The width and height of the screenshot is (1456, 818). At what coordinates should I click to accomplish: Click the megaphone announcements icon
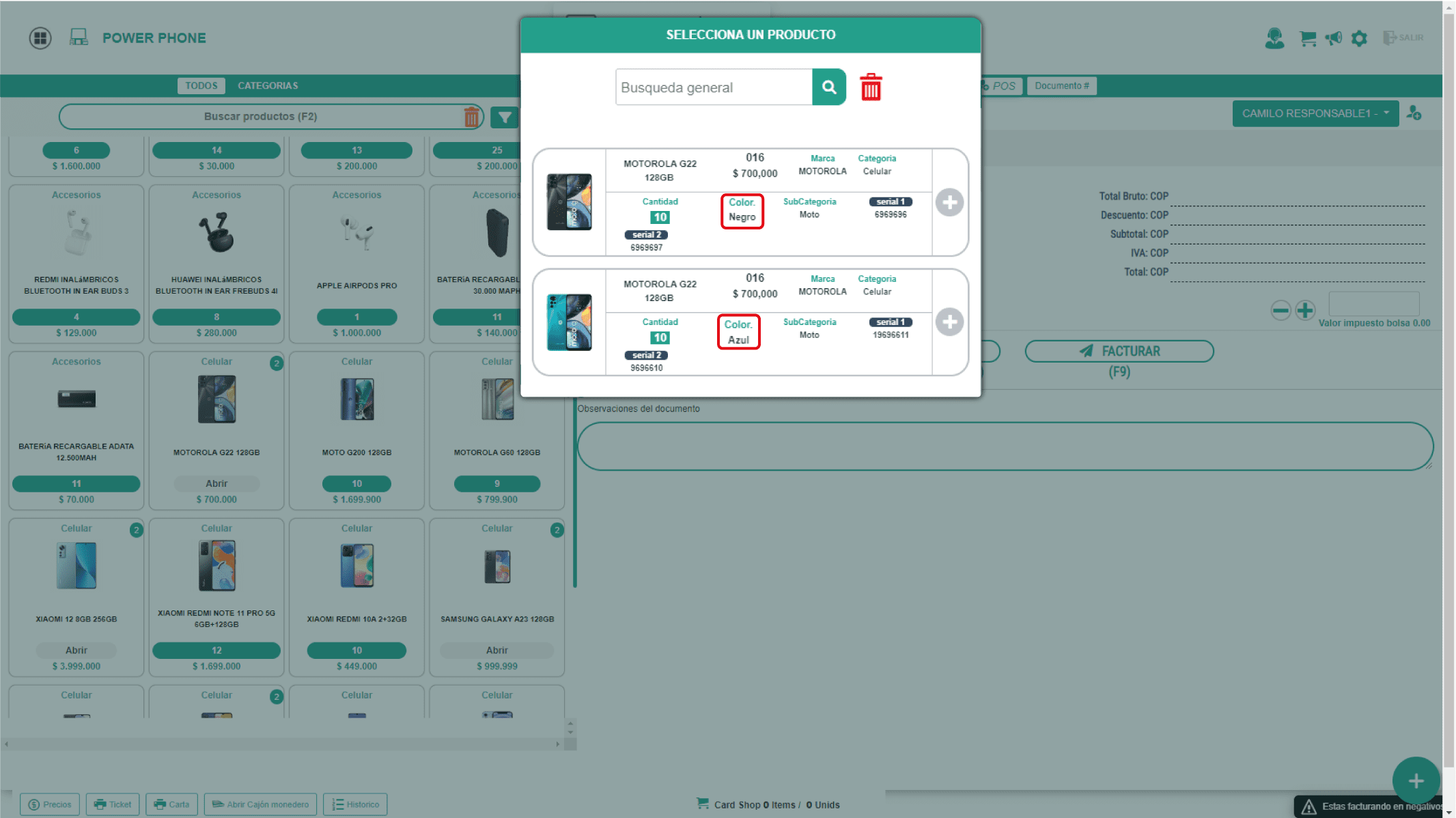point(1333,38)
